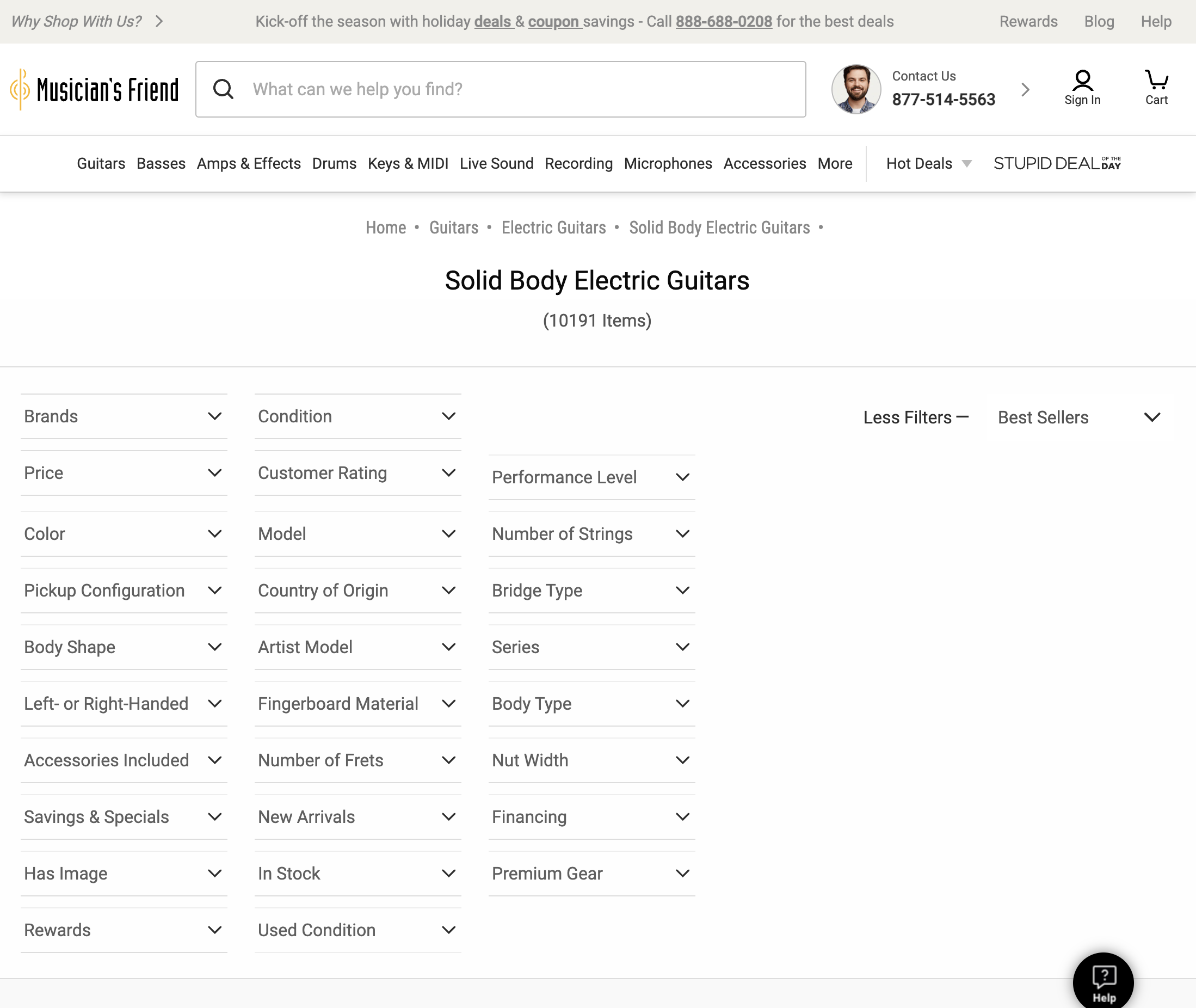This screenshot has width=1196, height=1008.
Task: Toggle the In Stock filter open
Action: click(x=357, y=873)
